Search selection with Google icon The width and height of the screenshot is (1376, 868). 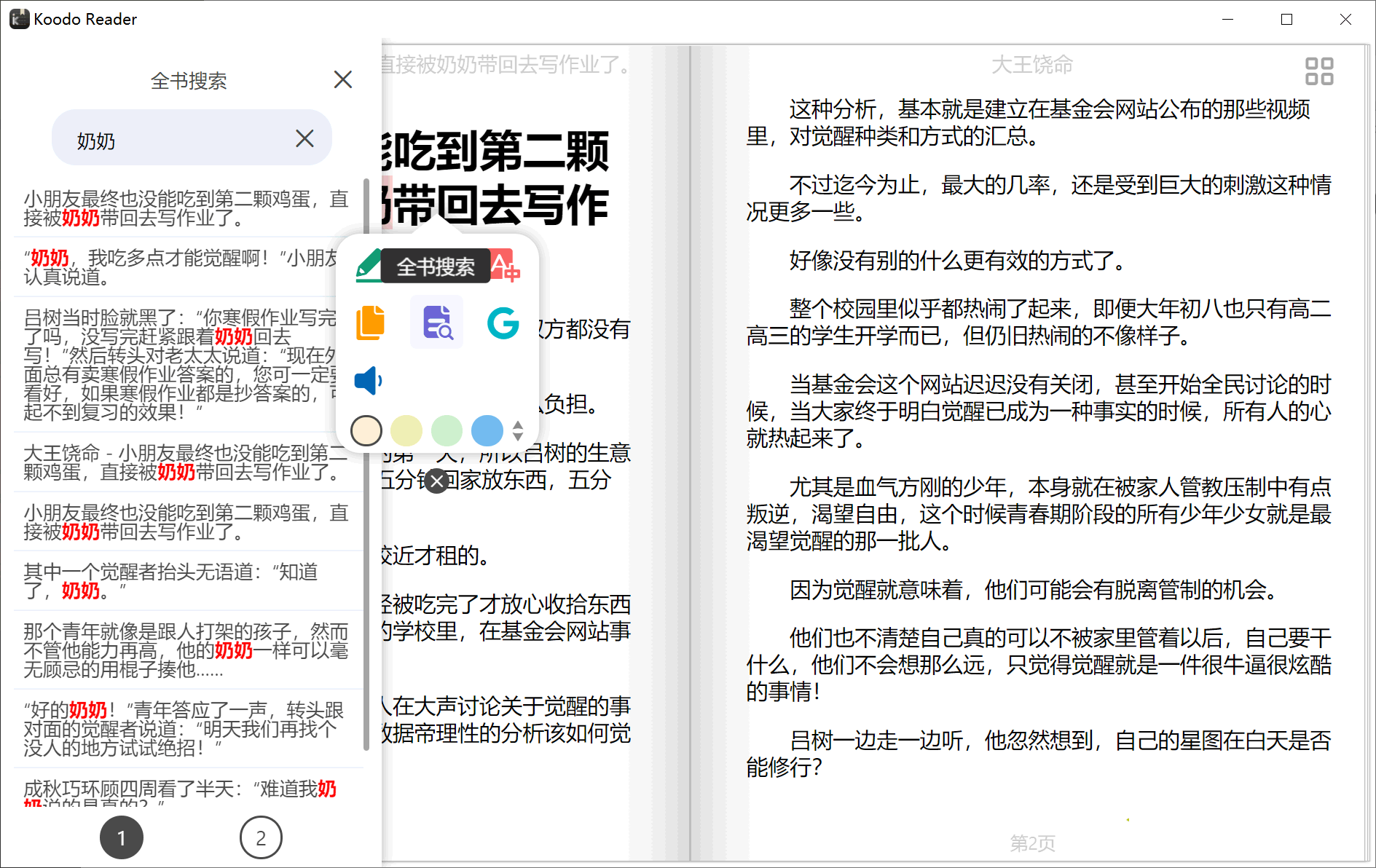tap(503, 323)
